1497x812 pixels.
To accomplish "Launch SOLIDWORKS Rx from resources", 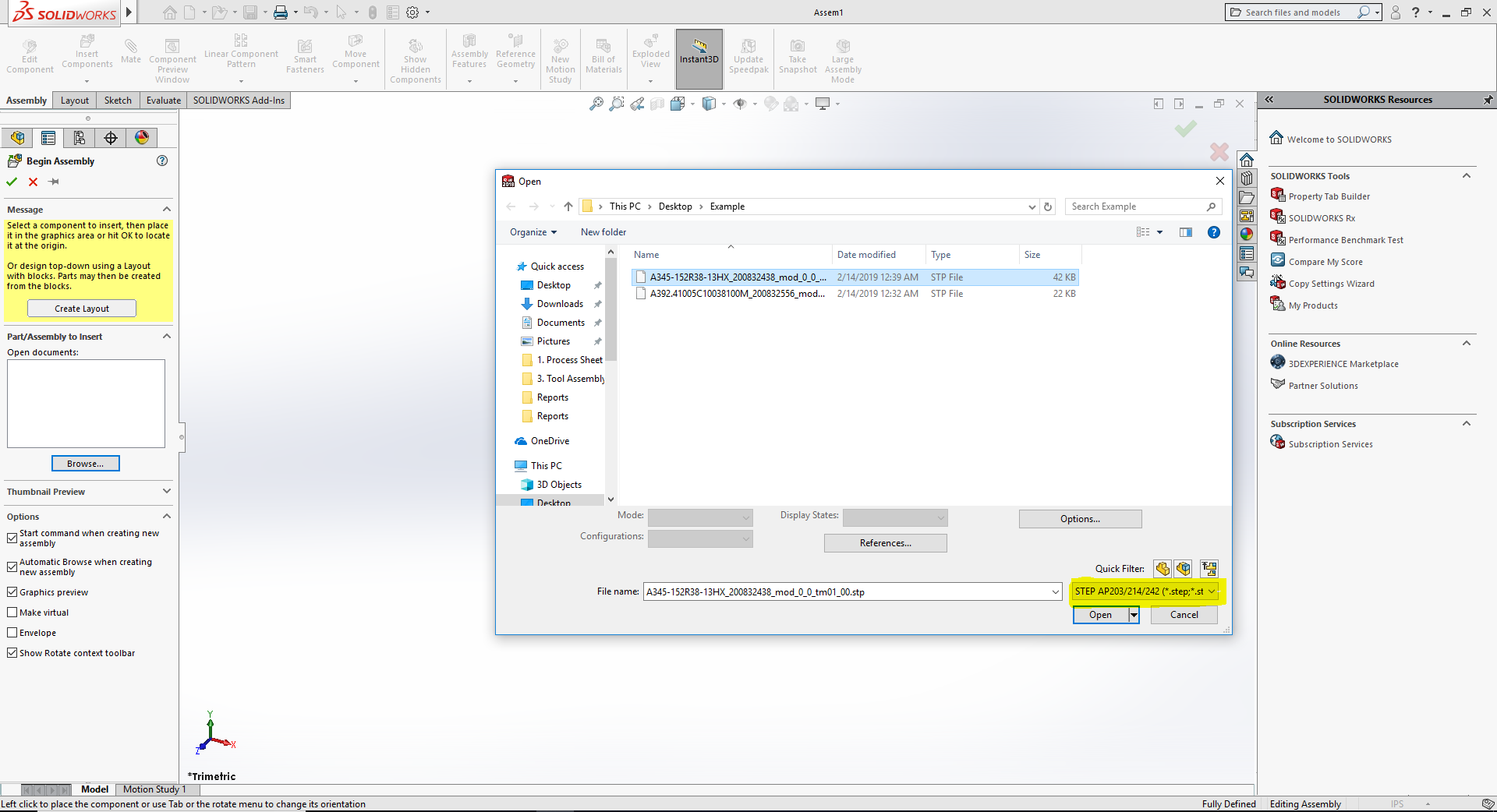I will (x=1321, y=218).
